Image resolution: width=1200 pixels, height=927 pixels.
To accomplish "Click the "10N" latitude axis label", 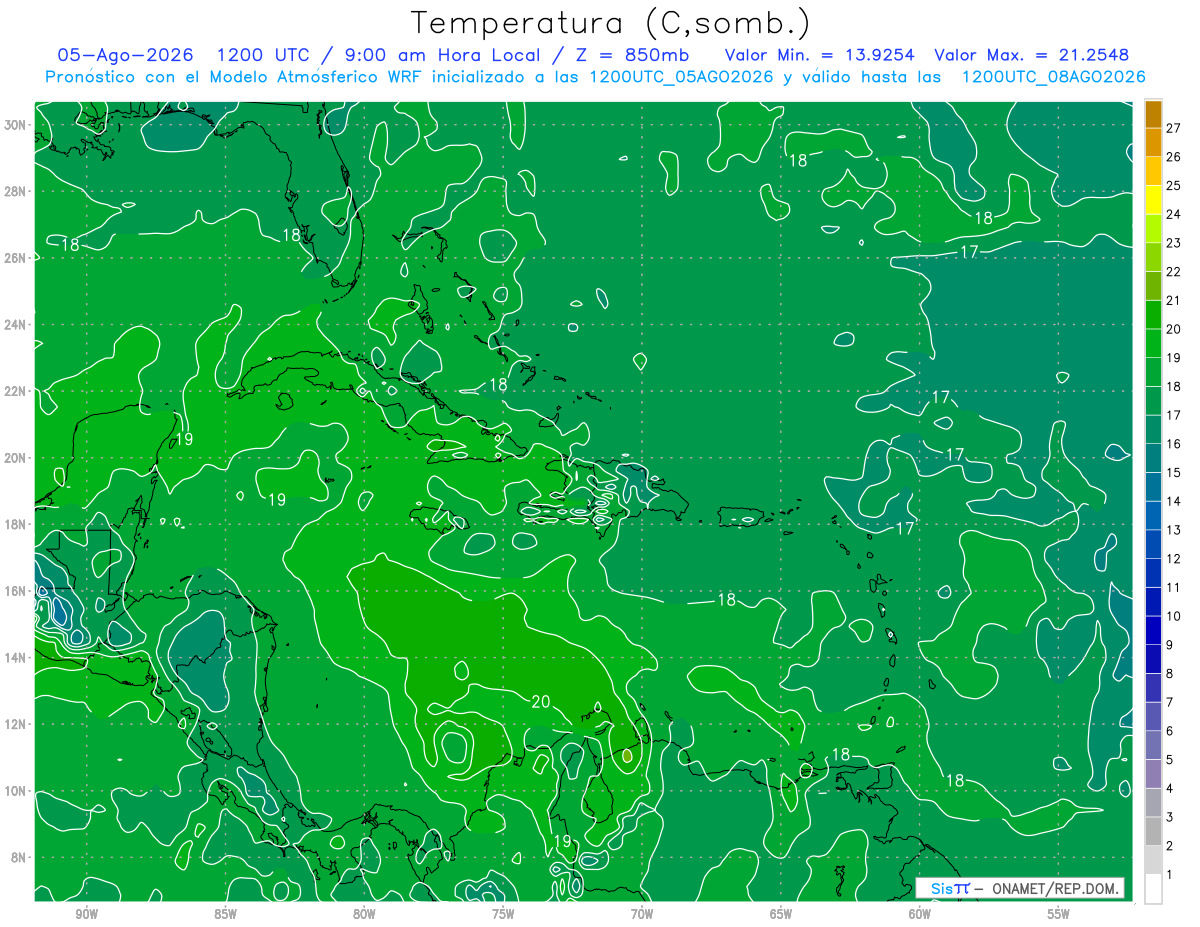I will [17, 791].
